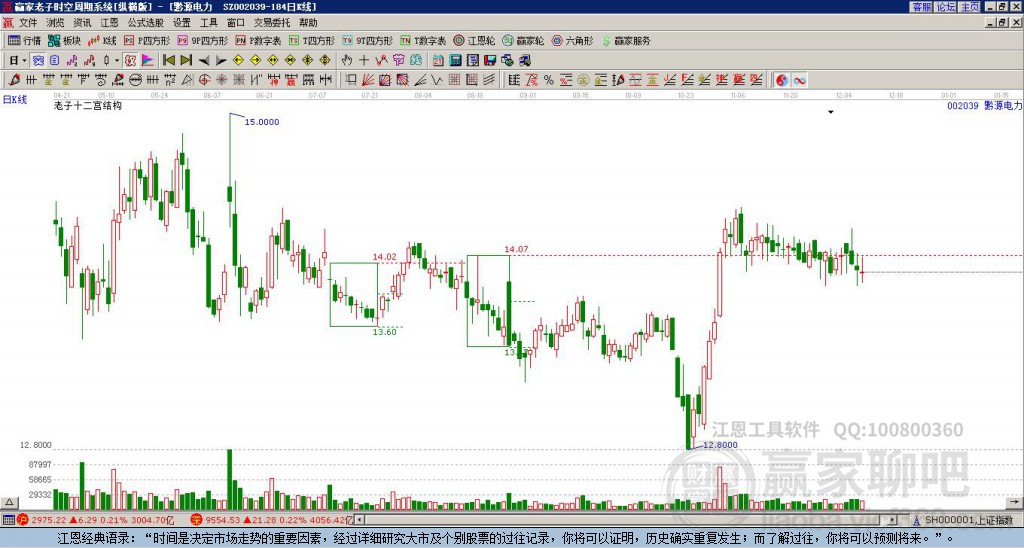Click the 2975.22 index value in status bar
The width and height of the screenshot is (1024, 548).
(x=48, y=520)
